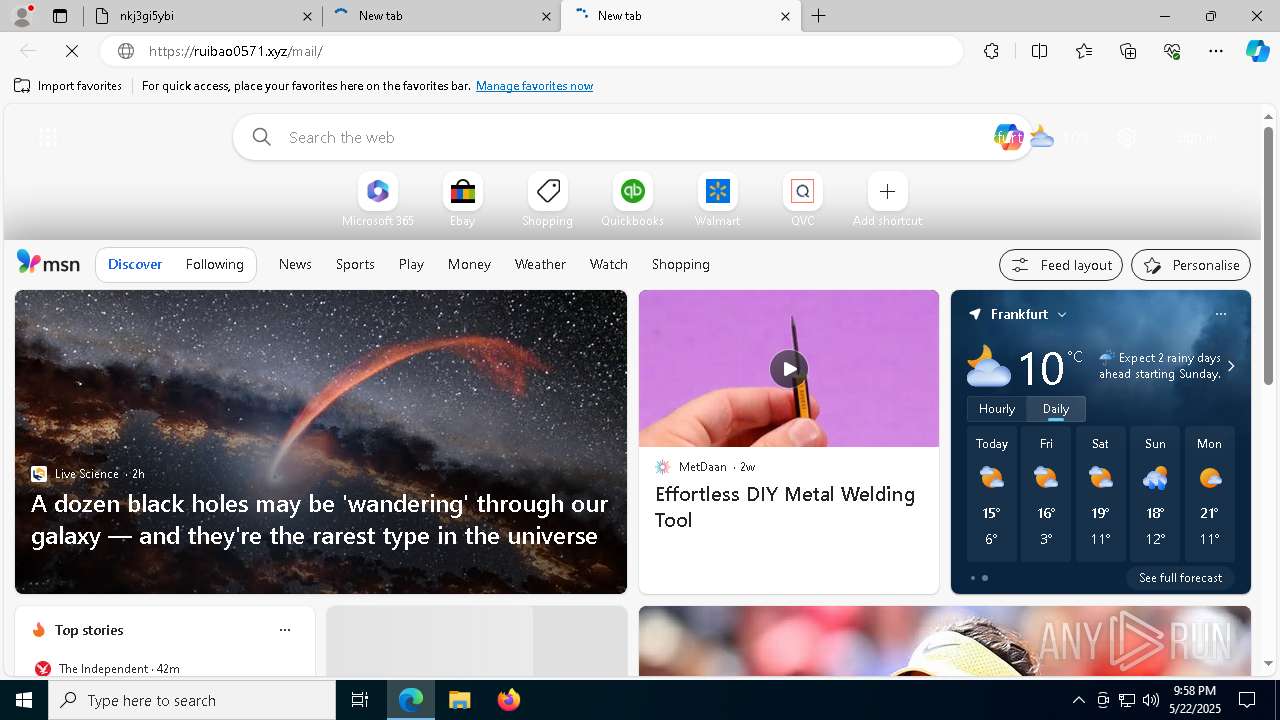Open the Money tab
This screenshot has height=720, width=1280.
pos(469,264)
